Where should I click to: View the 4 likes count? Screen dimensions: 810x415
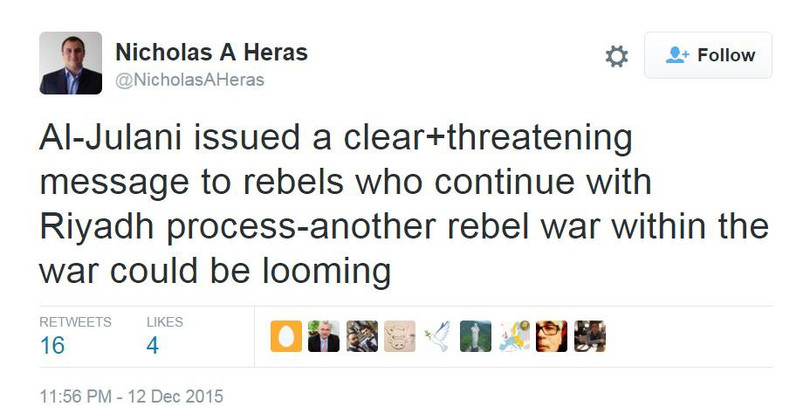(x=153, y=347)
